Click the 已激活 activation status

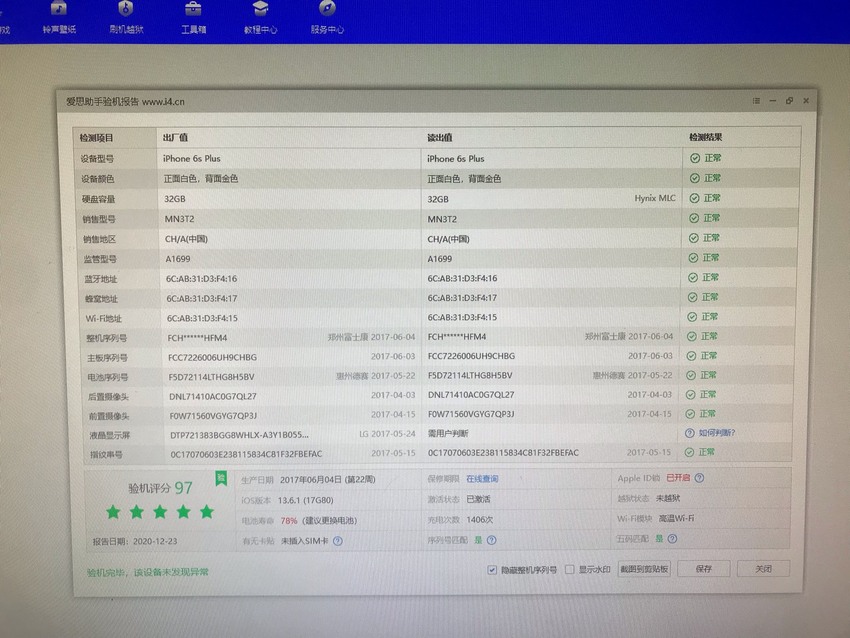tap(478, 499)
